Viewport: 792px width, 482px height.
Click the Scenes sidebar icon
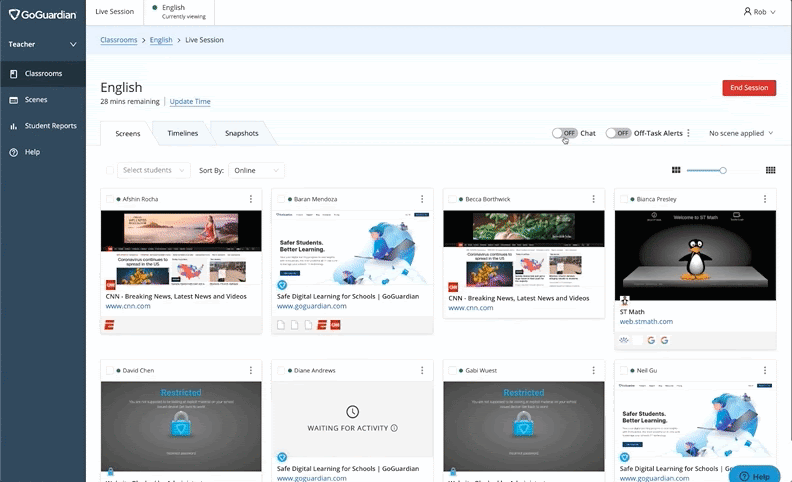pyautogui.click(x=14, y=100)
